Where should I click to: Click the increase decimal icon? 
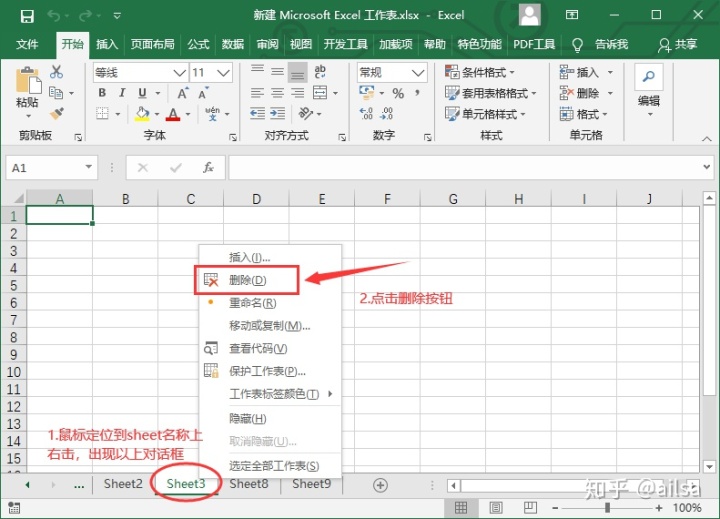(x=366, y=113)
